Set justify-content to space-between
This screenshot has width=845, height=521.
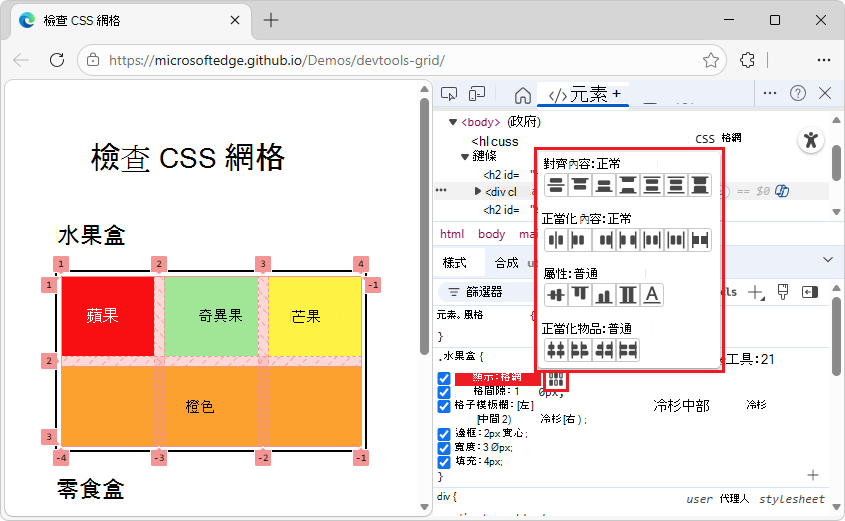(x=628, y=240)
